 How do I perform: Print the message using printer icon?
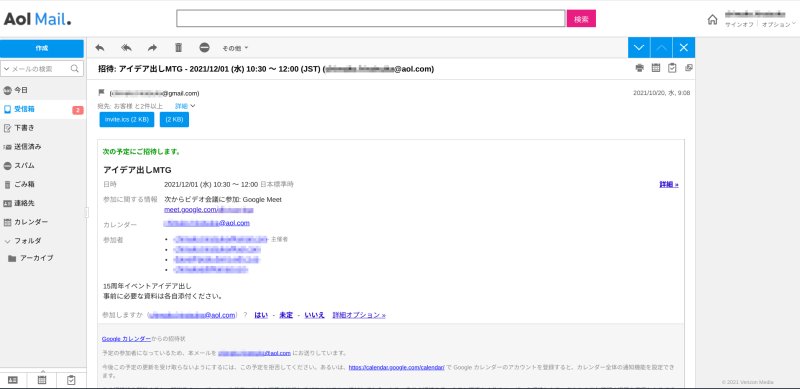click(x=639, y=67)
